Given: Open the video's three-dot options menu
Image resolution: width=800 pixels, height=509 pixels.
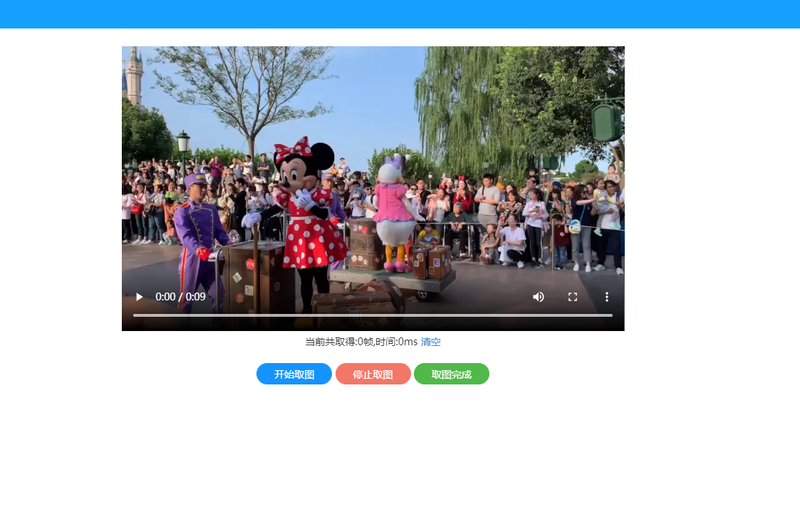Looking at the screenshot, I should pyautogui.click(x=607, y=297).
